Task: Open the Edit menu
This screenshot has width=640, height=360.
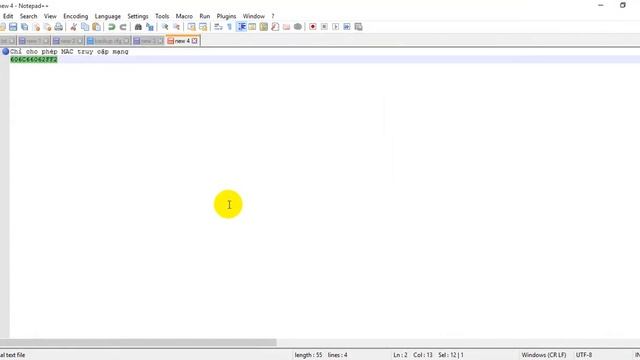Action: [x=8, y=16]
